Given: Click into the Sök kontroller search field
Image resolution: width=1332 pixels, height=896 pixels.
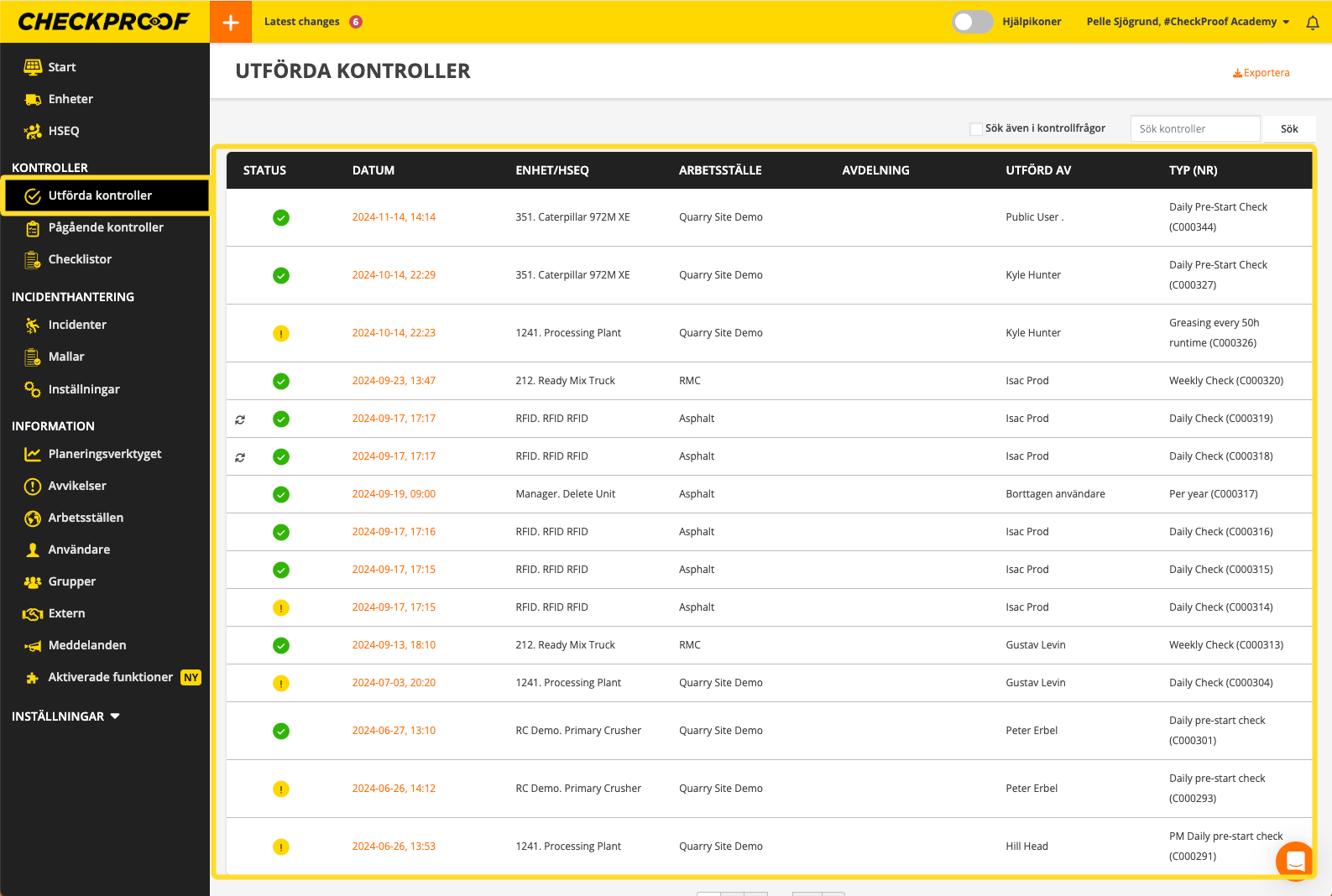Looking at the screenshot, I should pyautogui.click(x=1194, y=129).
